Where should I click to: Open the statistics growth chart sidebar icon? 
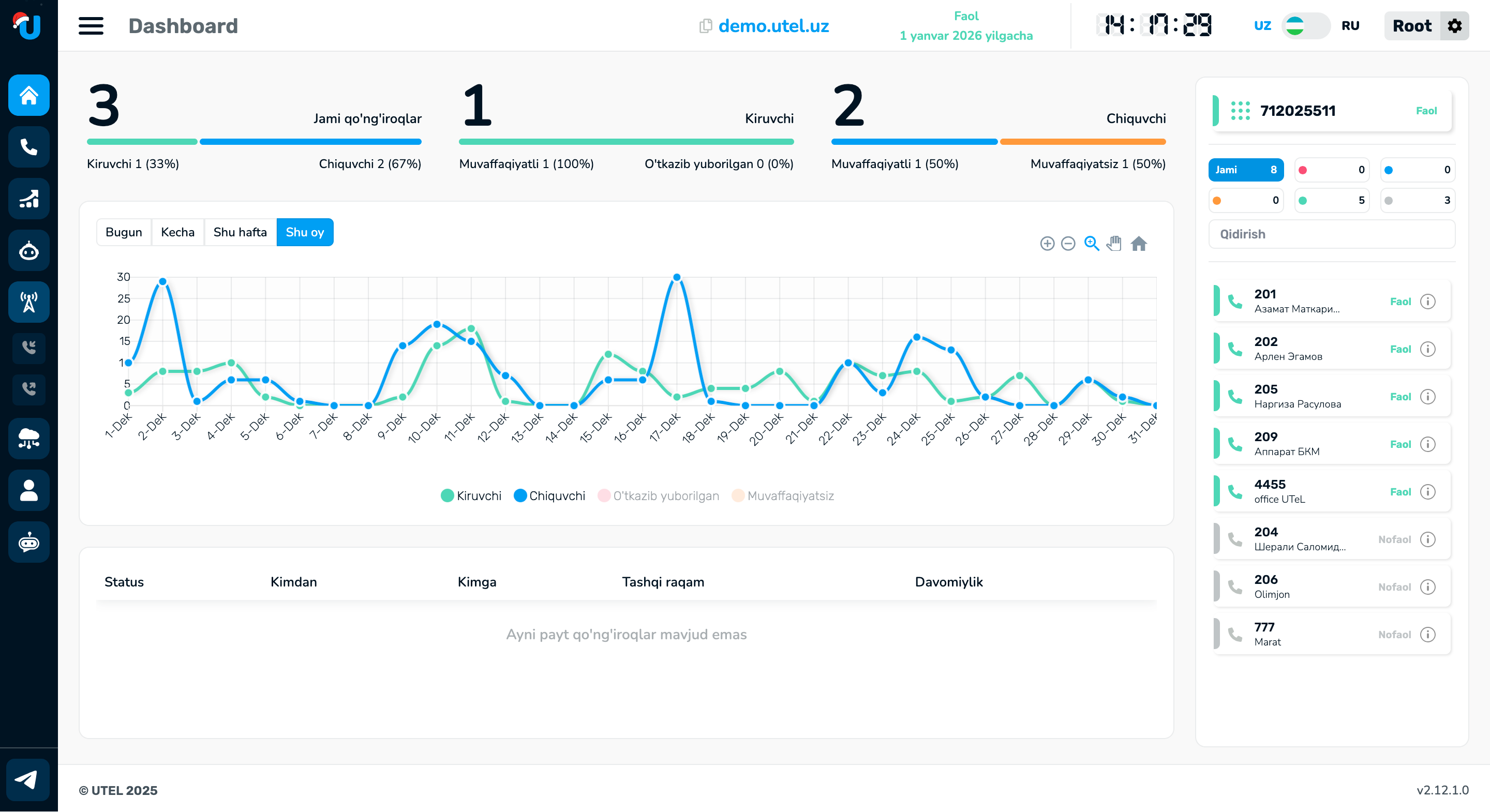(29, 199)
